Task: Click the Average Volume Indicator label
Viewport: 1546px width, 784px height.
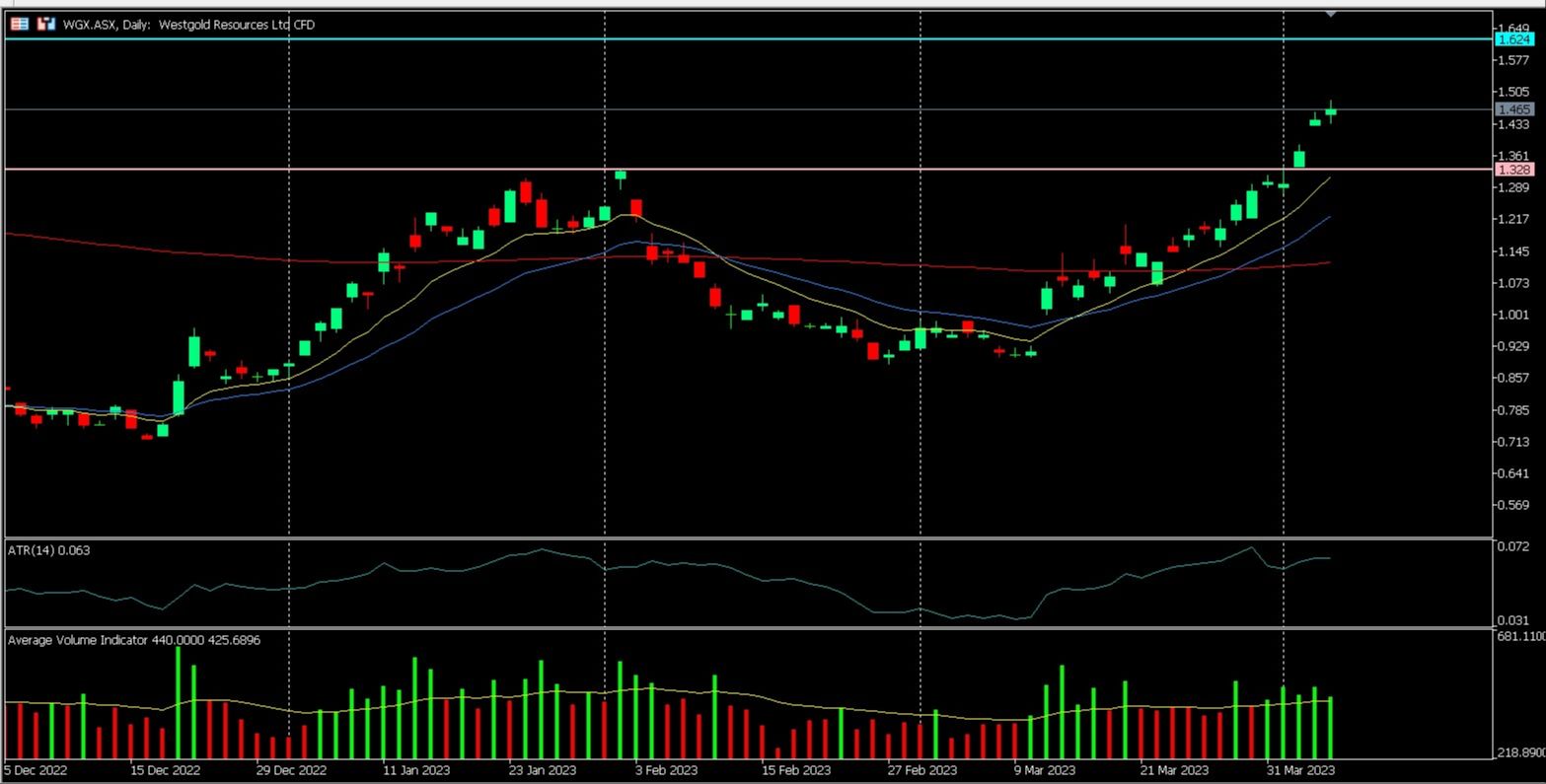Action: tap(134, 640)
